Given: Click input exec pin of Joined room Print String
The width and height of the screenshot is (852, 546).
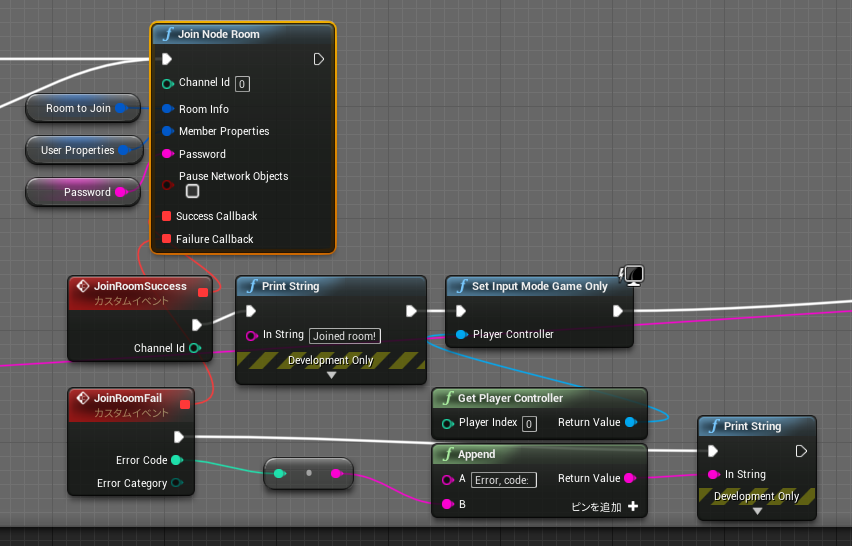Looking at the screenshot, I should pos(250,311).
